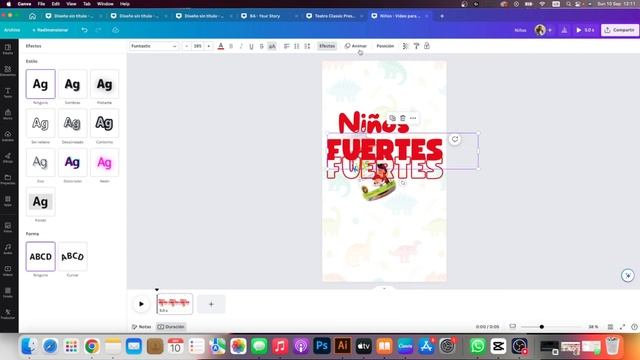Click the Notas button

(x=141, y=327)
